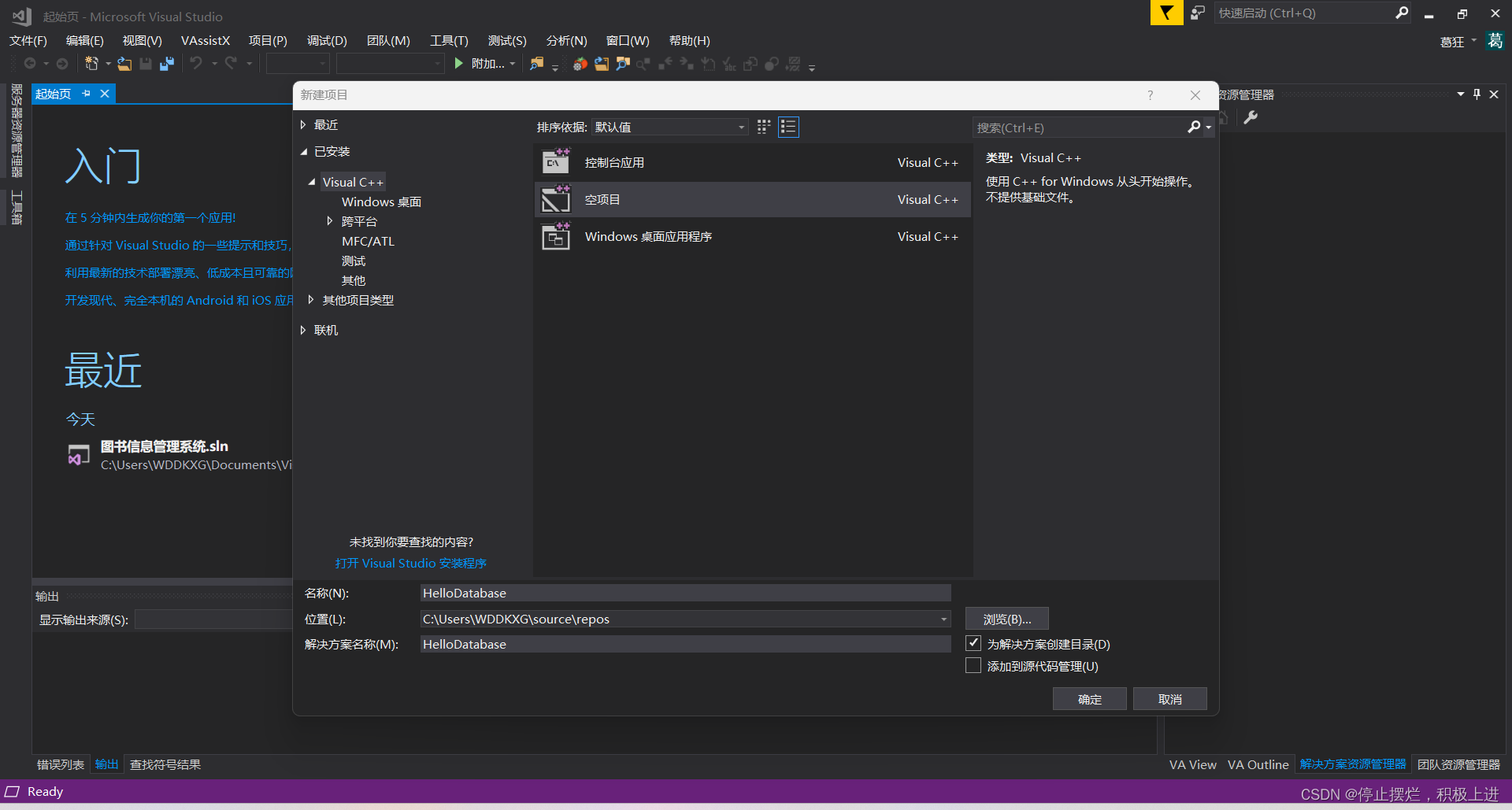Select the Console App template
This screenshot has width=1512, height=810.
(752, 162)
